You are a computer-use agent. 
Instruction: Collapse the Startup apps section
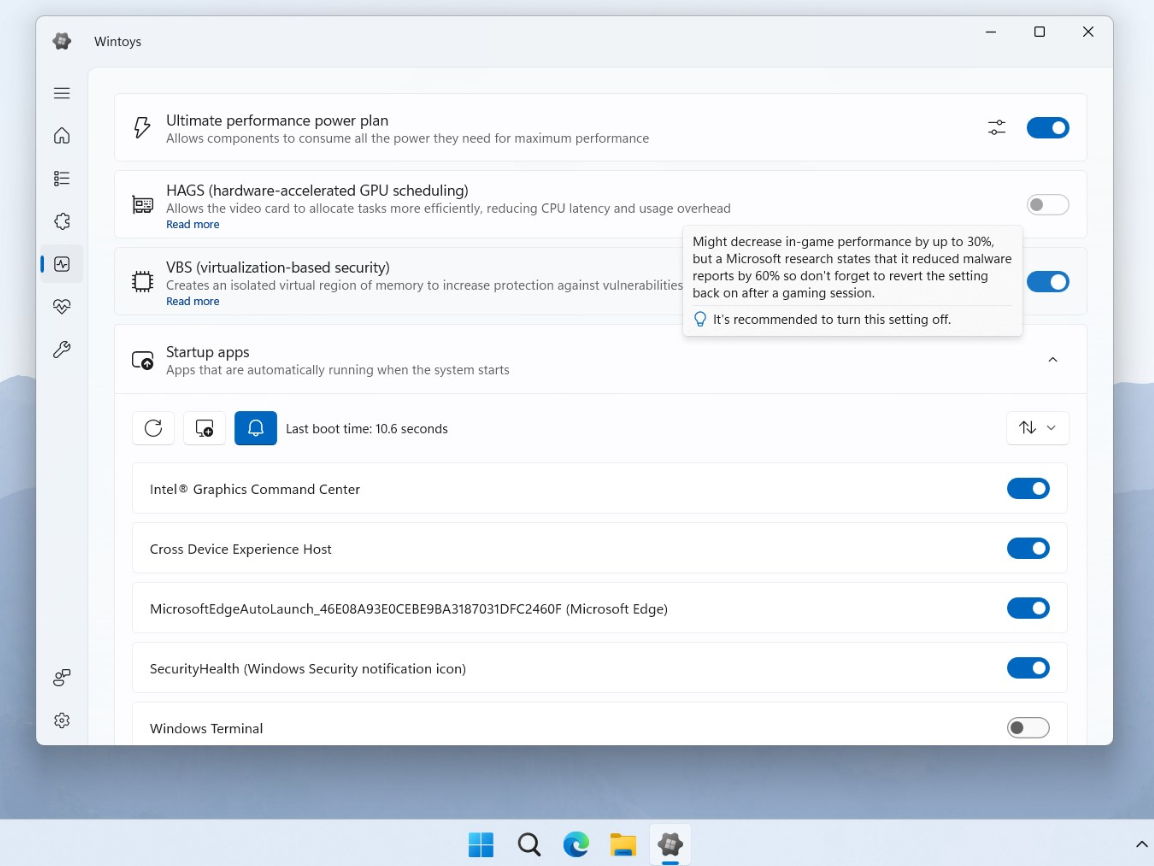pos(1052,360)
